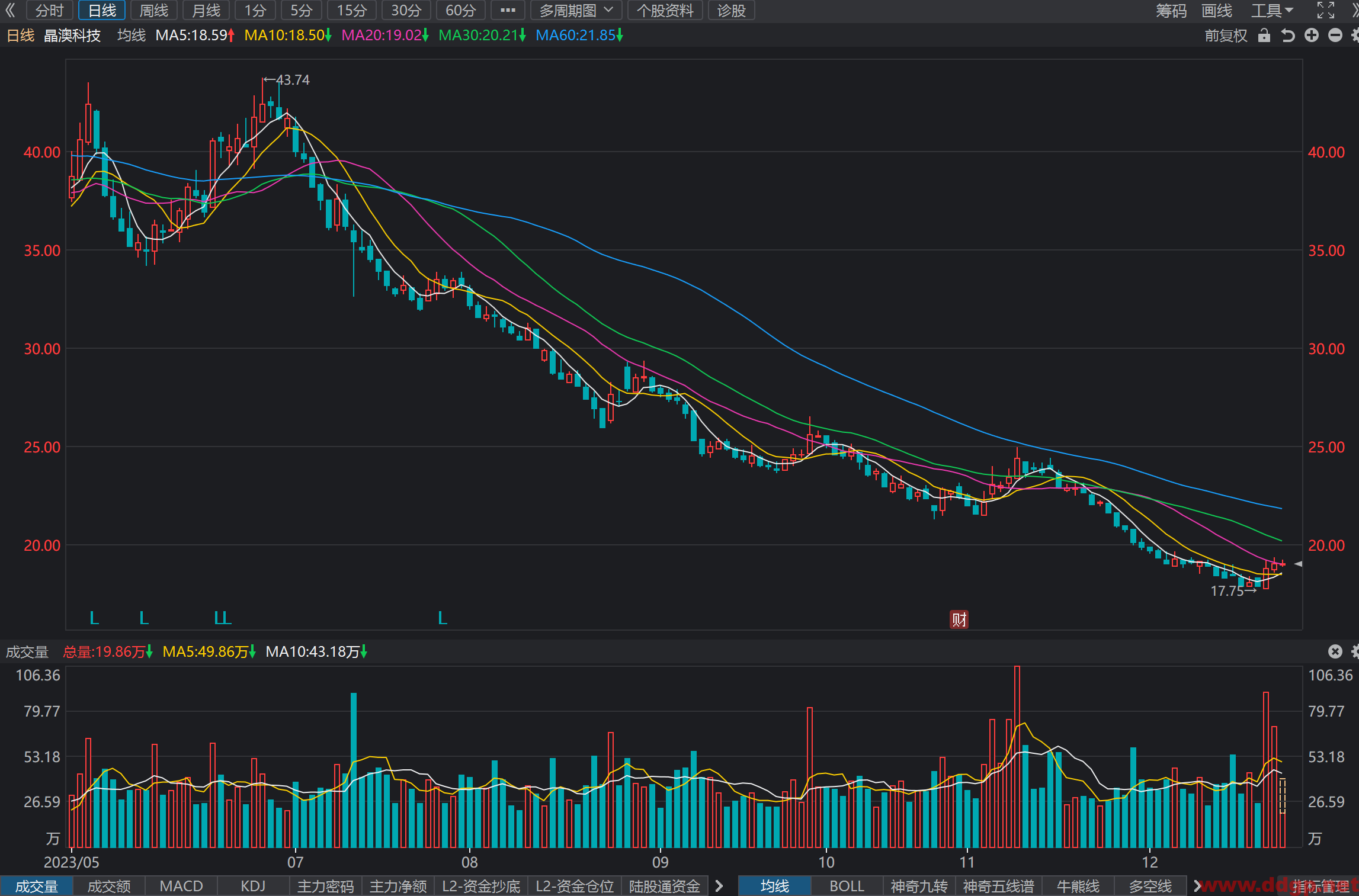Click the fullscreen expand icon

1326,10
